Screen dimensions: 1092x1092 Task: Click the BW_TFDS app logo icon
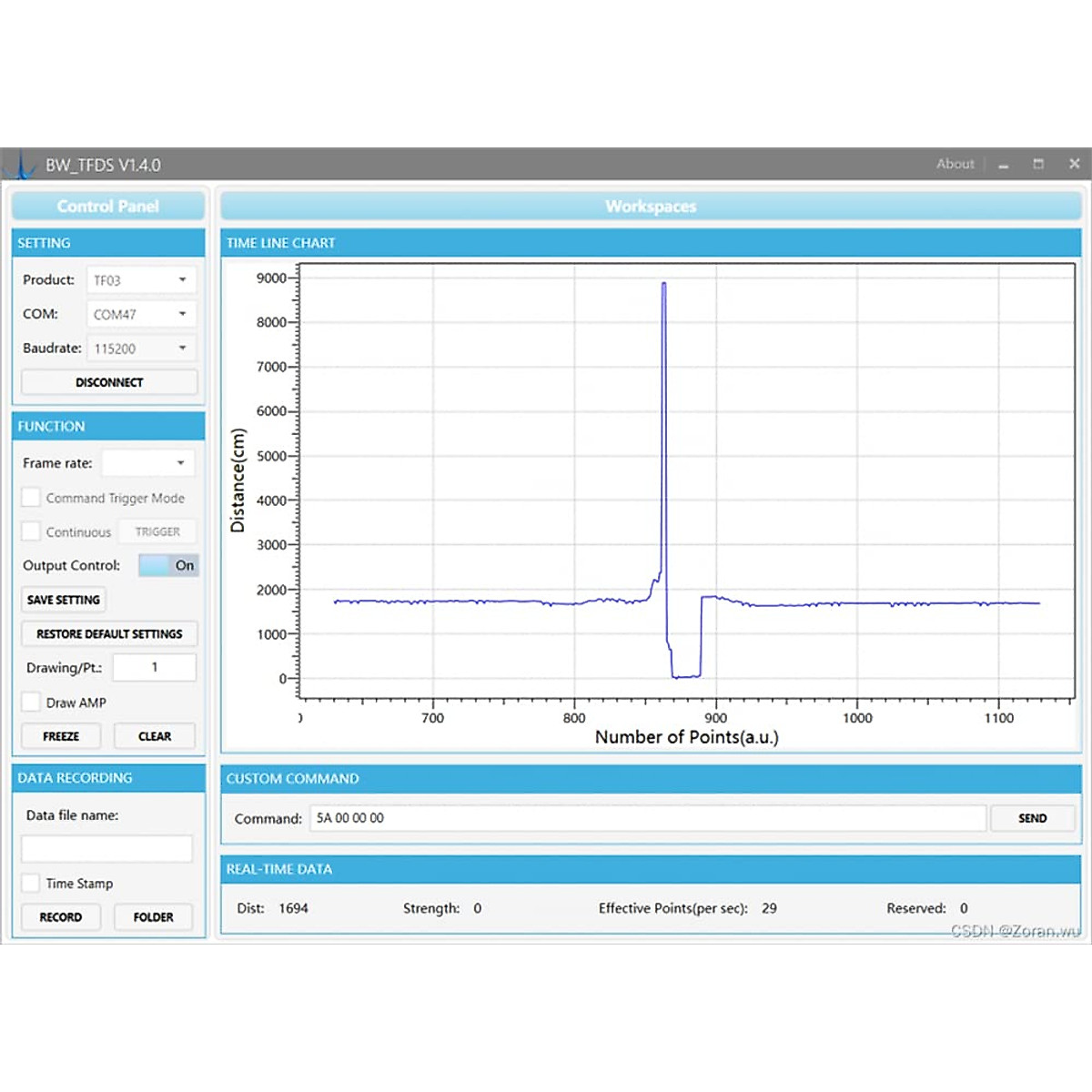click(x=20, y=165)
